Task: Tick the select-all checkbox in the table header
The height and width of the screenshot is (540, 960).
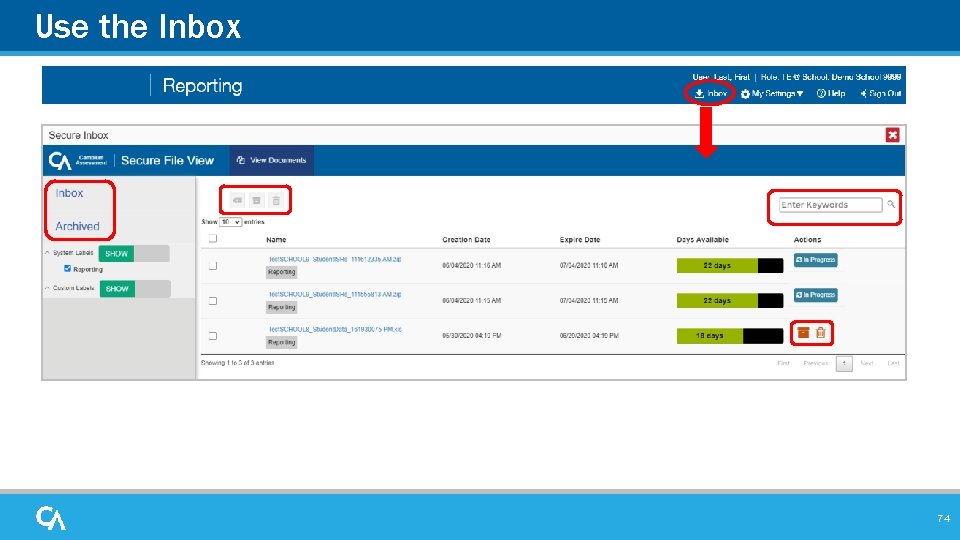Action: (212, 238)
